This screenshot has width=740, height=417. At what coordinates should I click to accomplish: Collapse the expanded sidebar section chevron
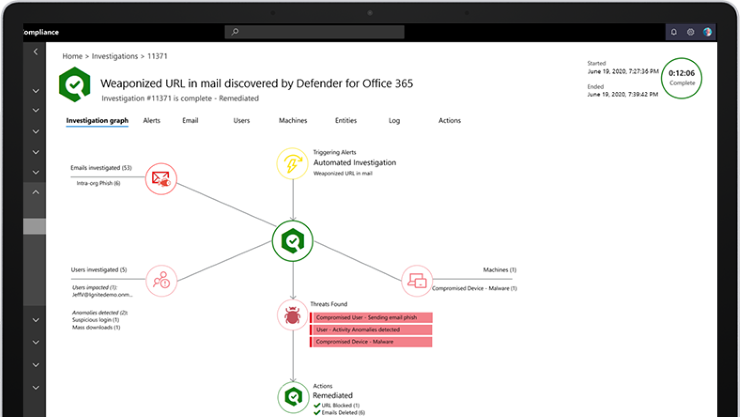tap(35, 192)
